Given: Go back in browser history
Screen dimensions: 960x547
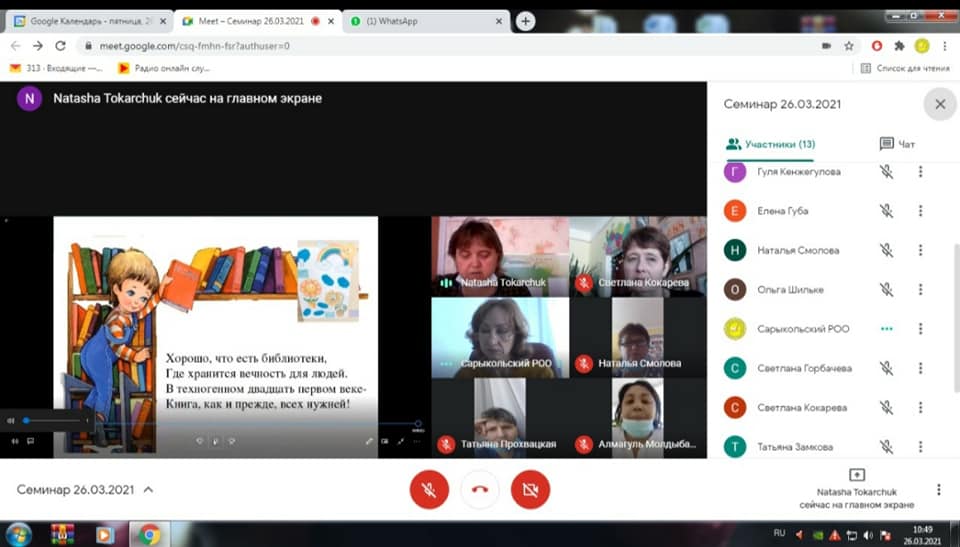Looking at the screenshot, I should pos(15,46).
